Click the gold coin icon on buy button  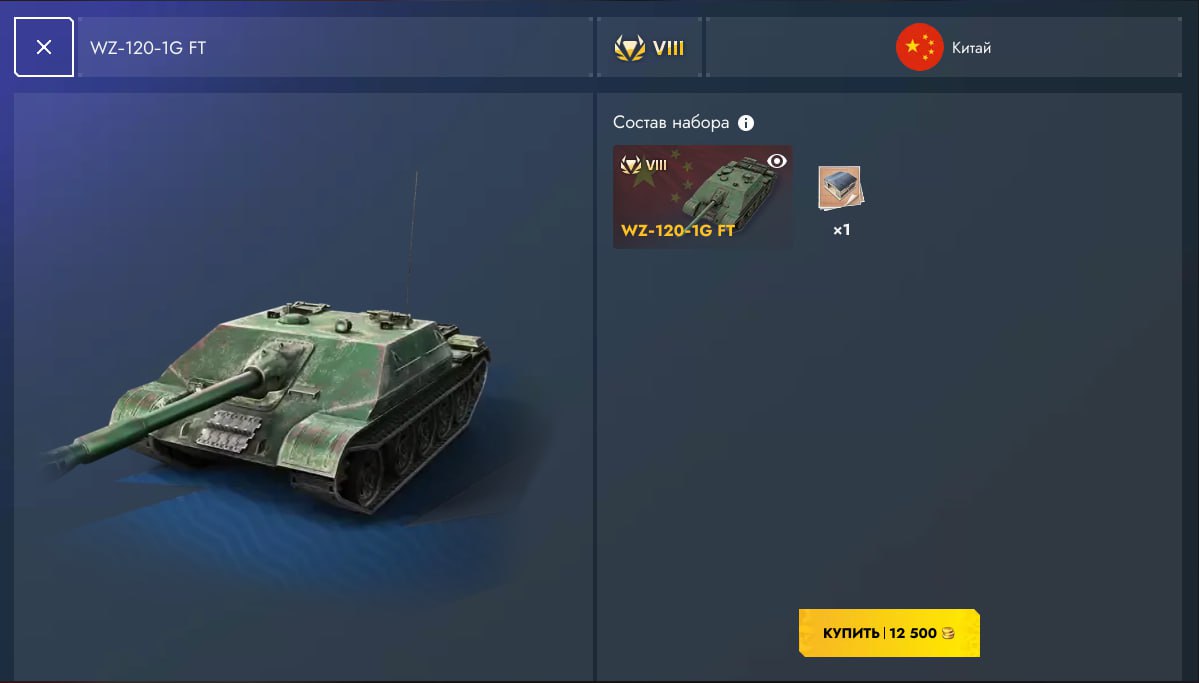click(948, 633)
